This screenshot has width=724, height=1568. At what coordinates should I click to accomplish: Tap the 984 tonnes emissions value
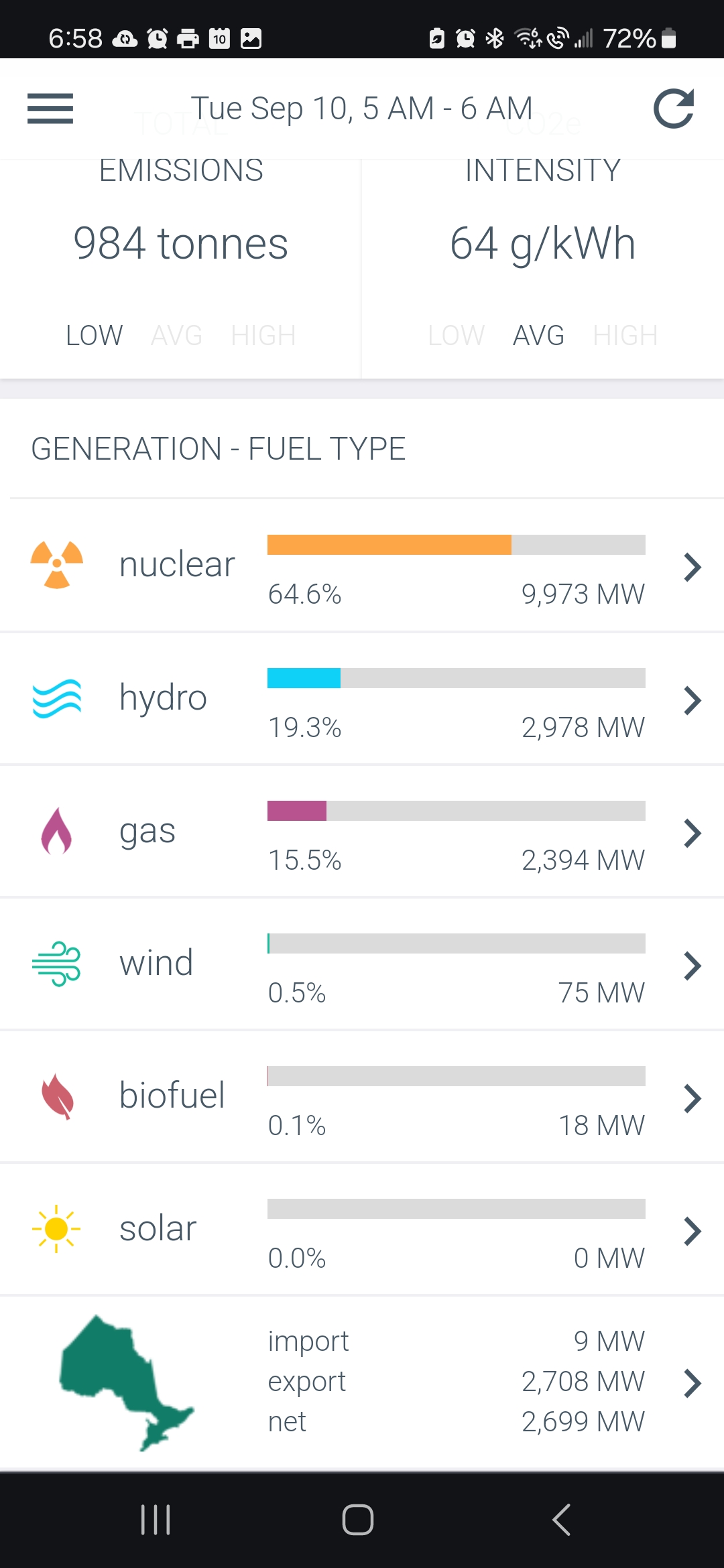click(x=181, y=243)
